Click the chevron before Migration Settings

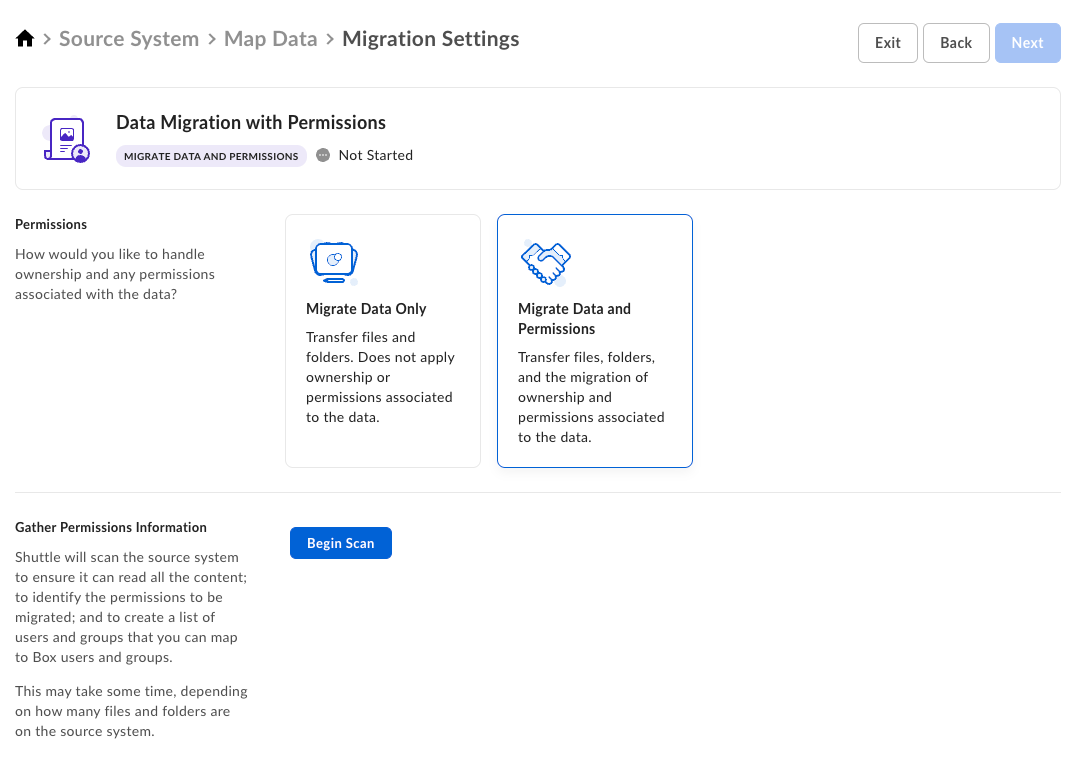[330, 40]
